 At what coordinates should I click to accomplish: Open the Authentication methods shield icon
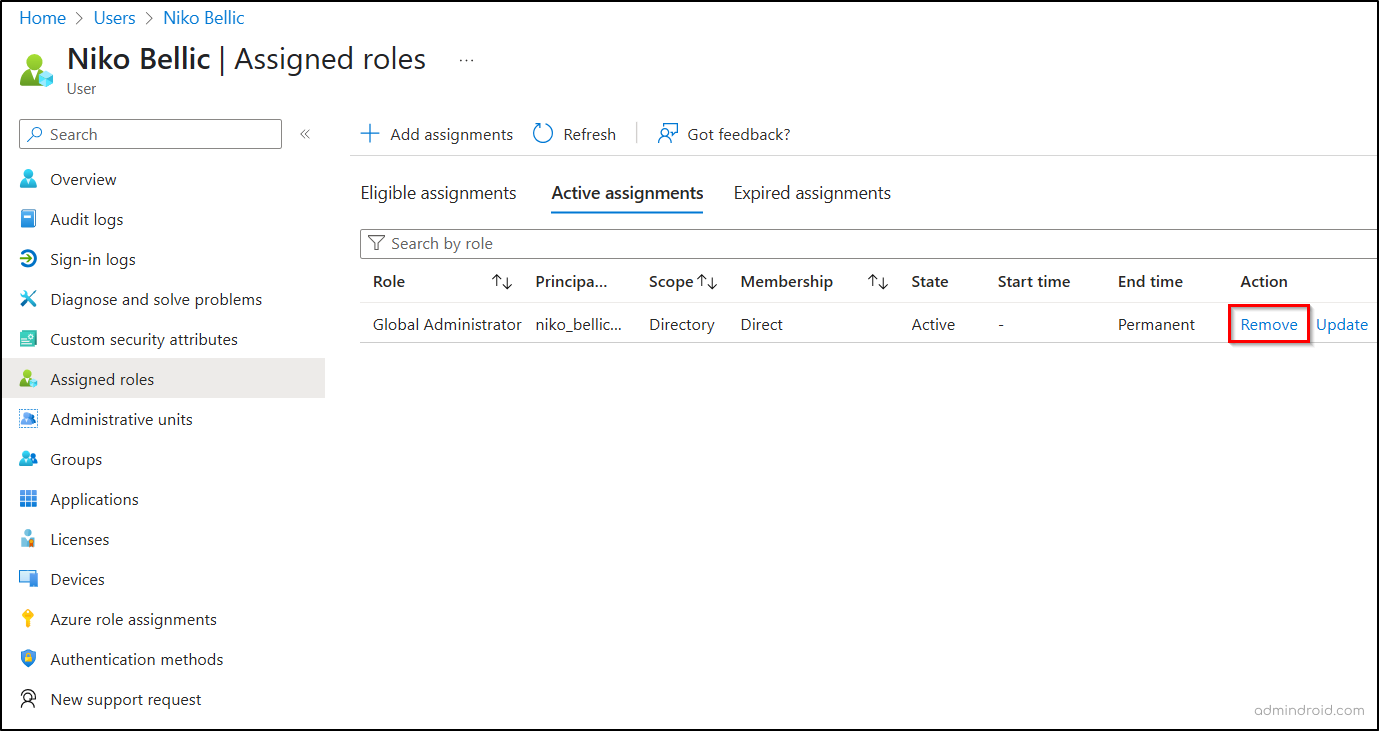click(x=28, y=659)
